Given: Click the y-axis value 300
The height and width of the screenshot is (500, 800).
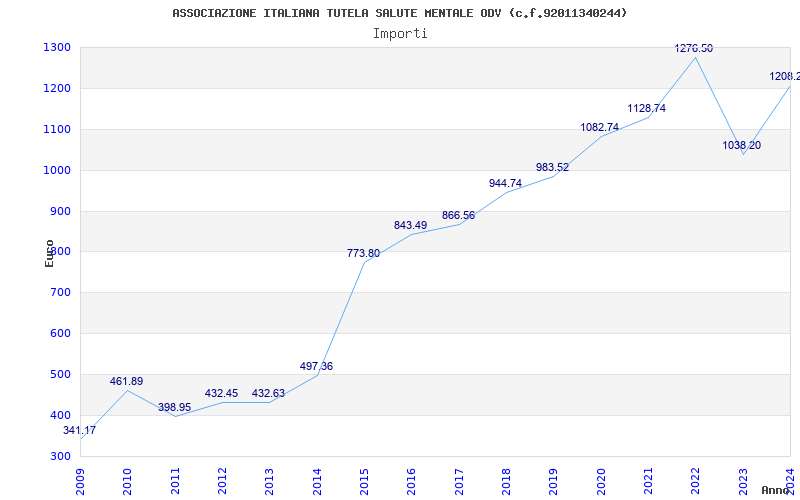Looking at the screenshot, I should 61,457.
